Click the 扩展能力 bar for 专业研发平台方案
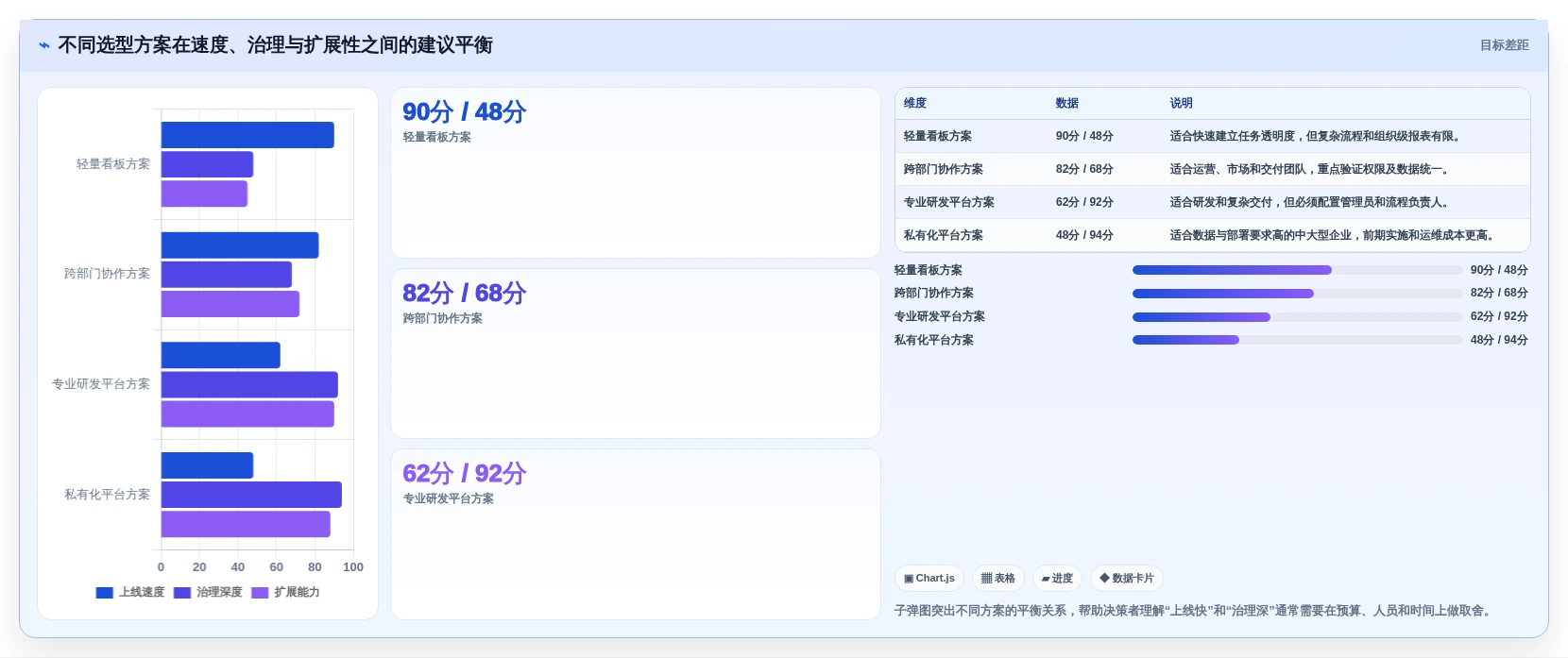This screenshot has height=658, width=1568. 247,413
